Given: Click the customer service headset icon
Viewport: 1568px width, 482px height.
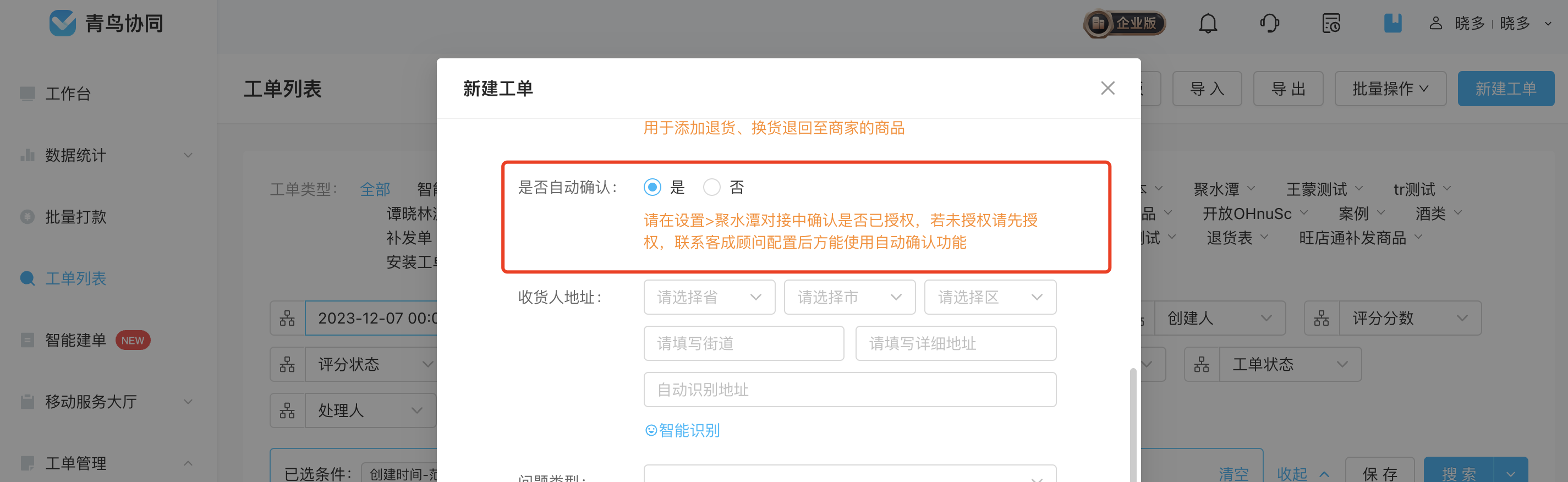Looking at the screenshot, I should coord(1269,23).
